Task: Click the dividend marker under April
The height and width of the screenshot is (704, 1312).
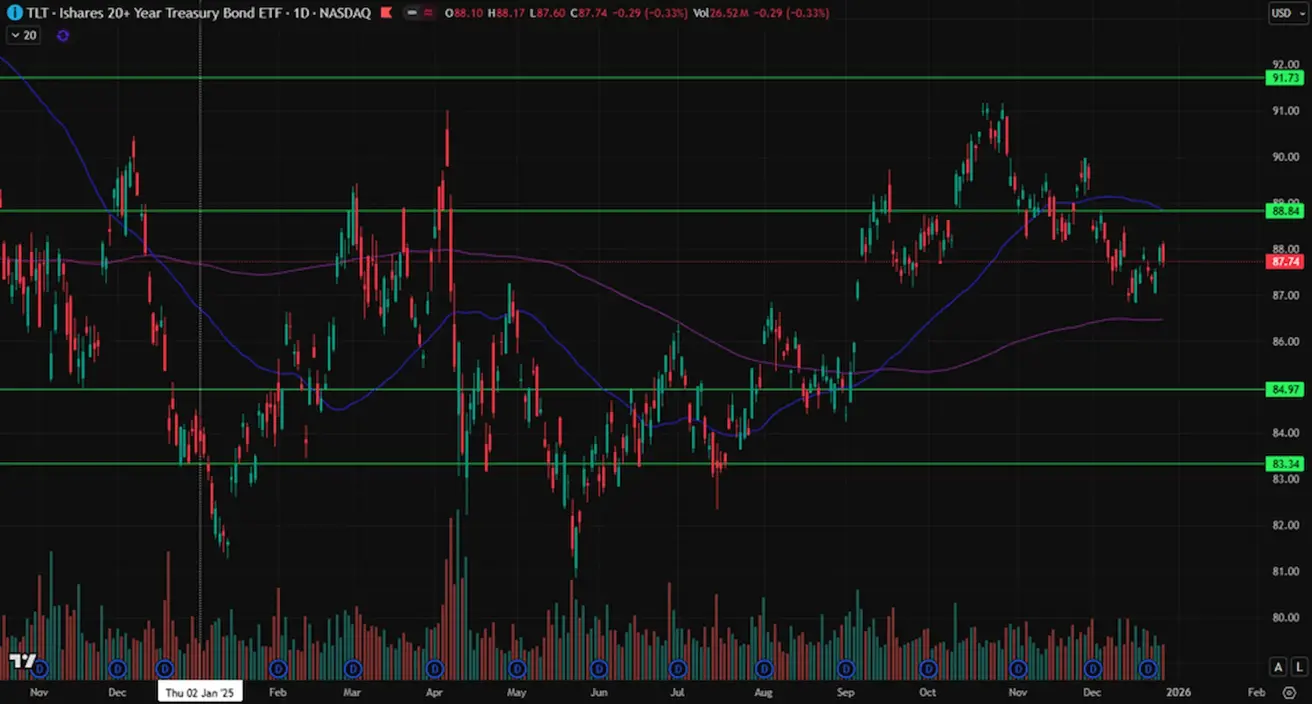Action: pyautogui.click(x=434, y=668)
